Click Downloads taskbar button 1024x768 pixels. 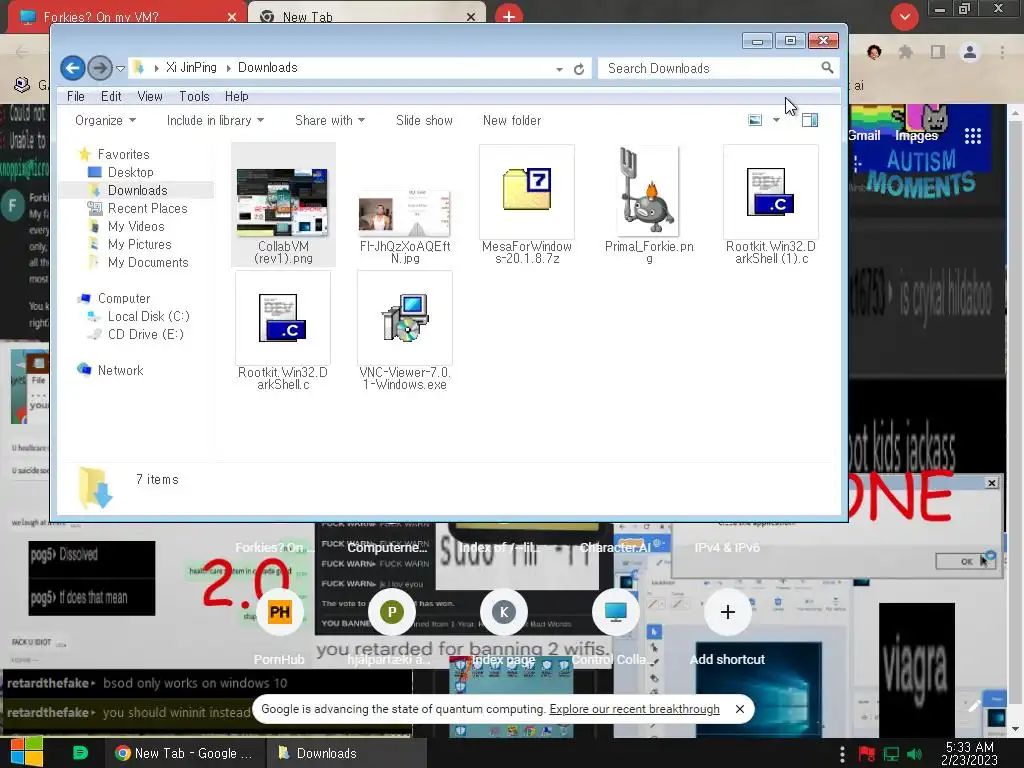click(347, 753)
